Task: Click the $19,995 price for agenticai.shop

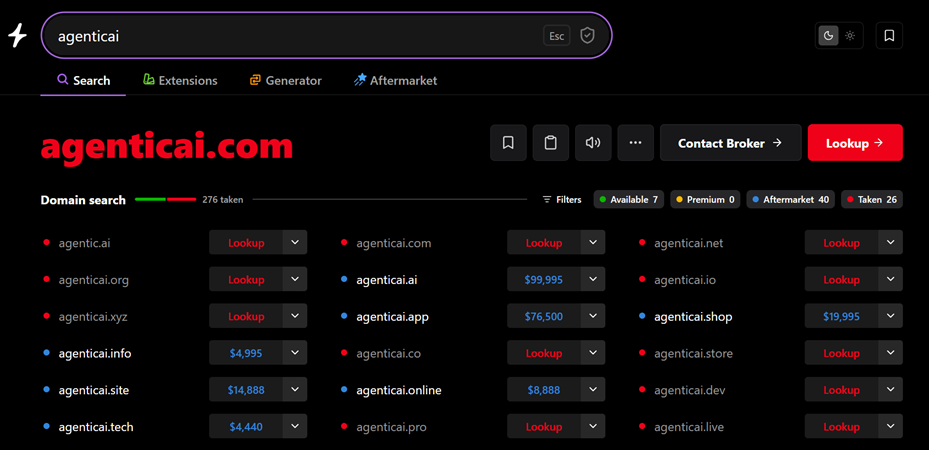Action: [841, 316]
